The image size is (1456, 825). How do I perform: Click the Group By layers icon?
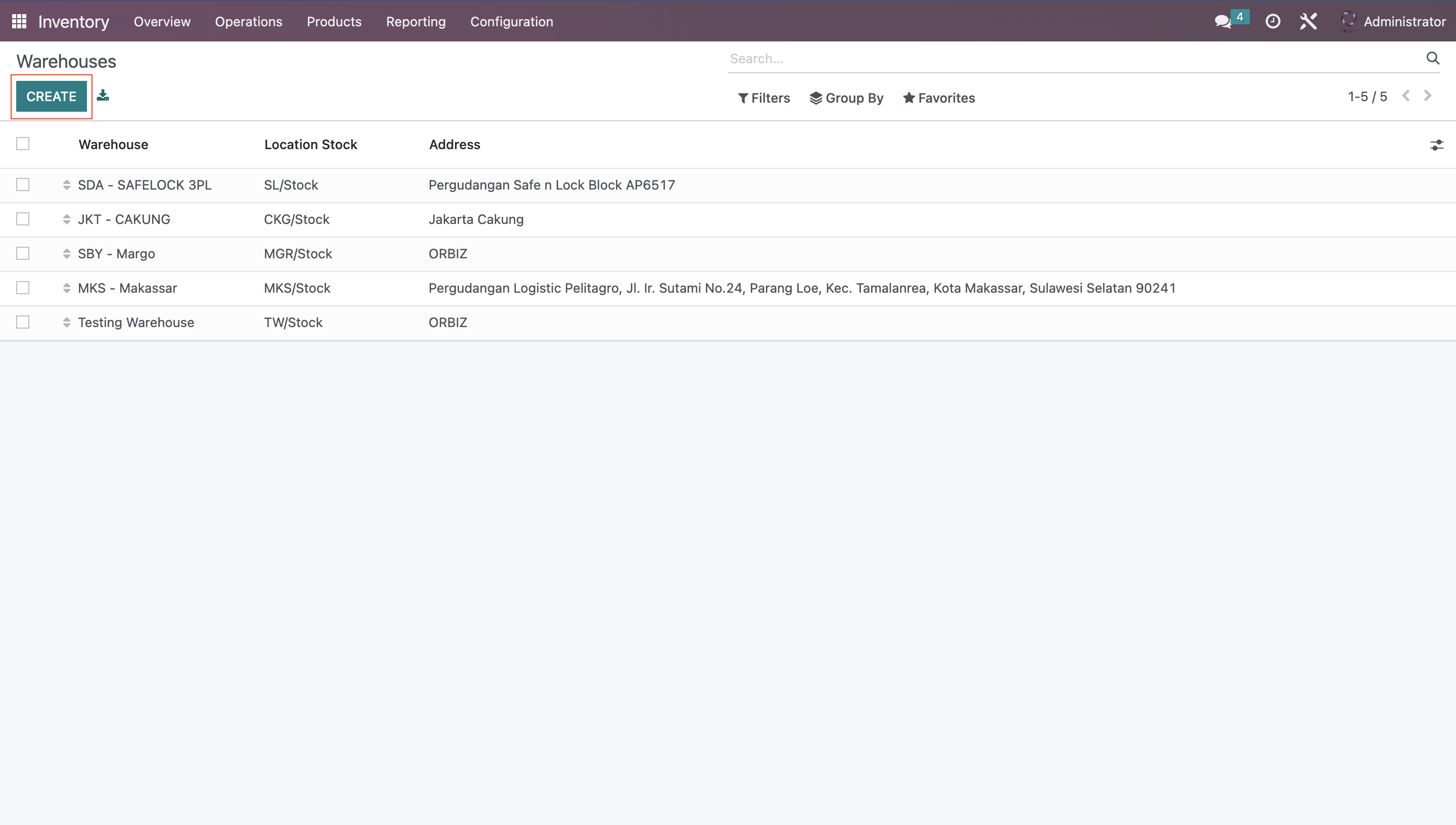point(816,98)
